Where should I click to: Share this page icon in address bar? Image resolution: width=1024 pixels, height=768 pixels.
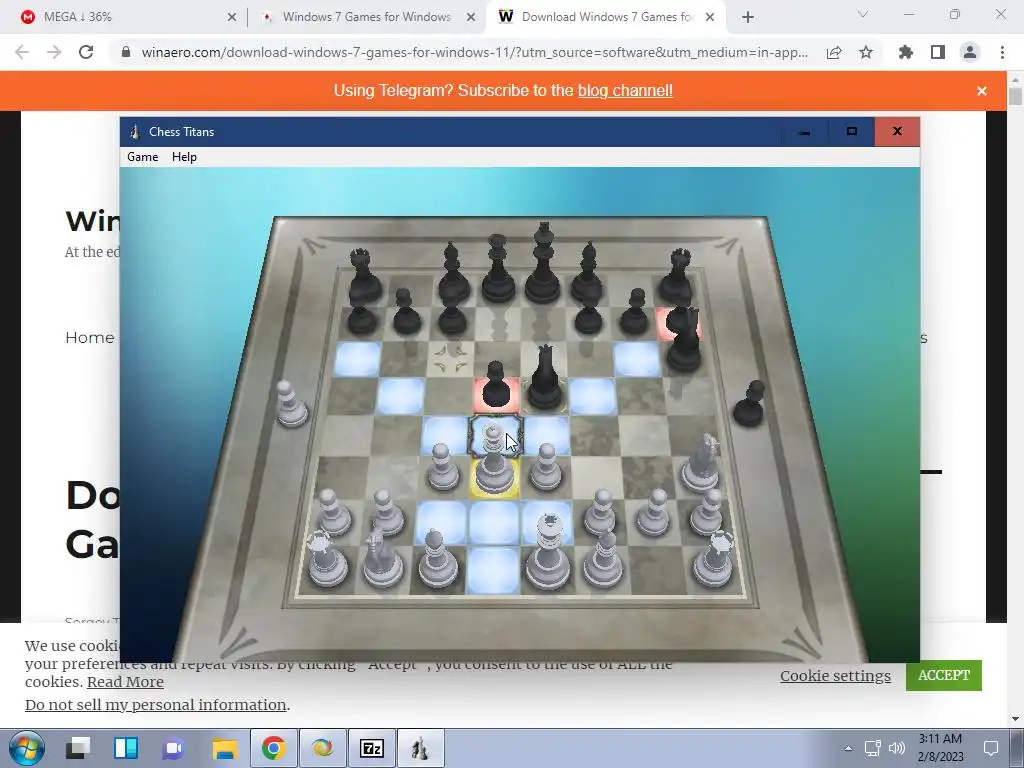click(x=834, y=52)
